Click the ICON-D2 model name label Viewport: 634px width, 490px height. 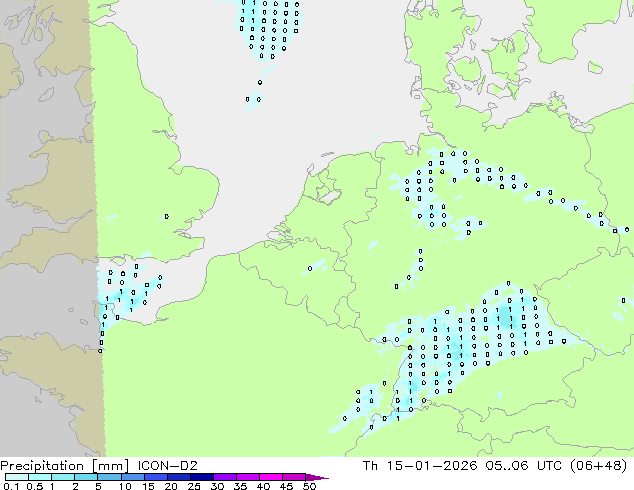point(167,466)
